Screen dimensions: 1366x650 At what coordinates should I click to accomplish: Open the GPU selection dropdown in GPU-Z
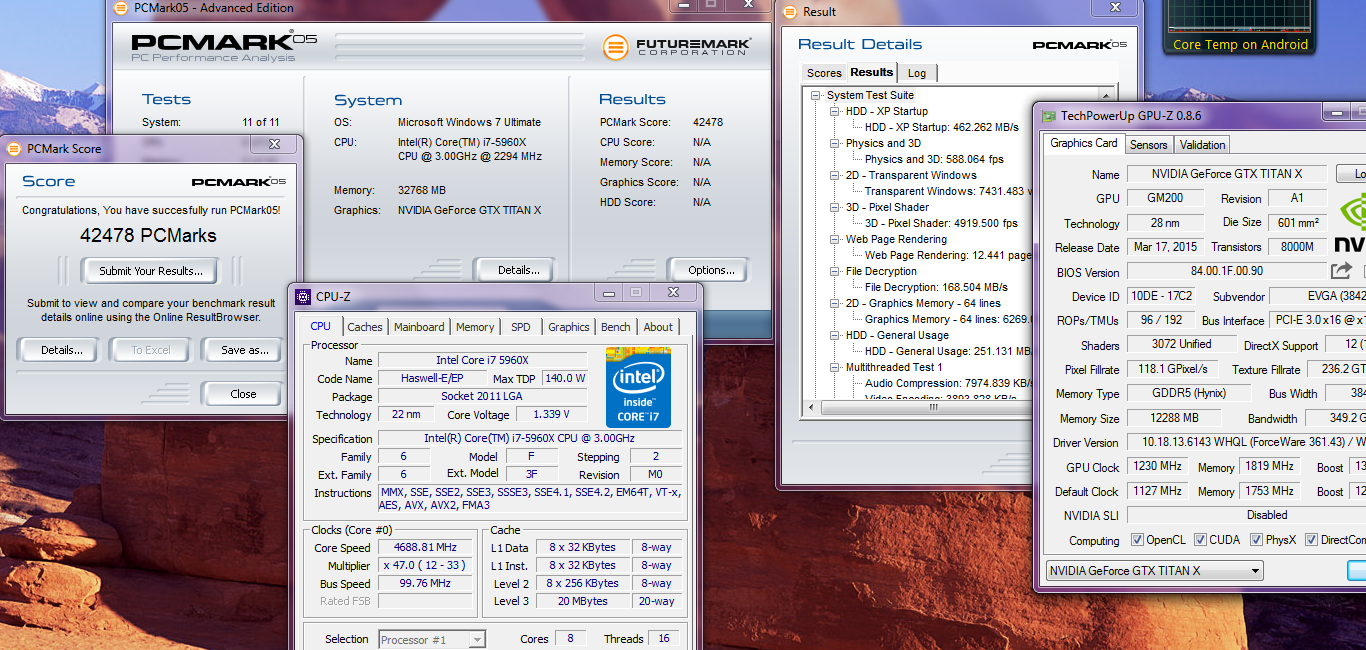click(x=1153, y=571)
